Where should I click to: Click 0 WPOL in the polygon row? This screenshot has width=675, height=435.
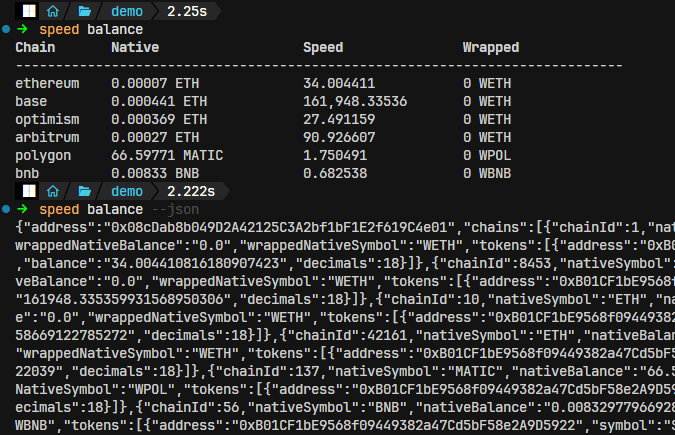click(x=487, y=155)
